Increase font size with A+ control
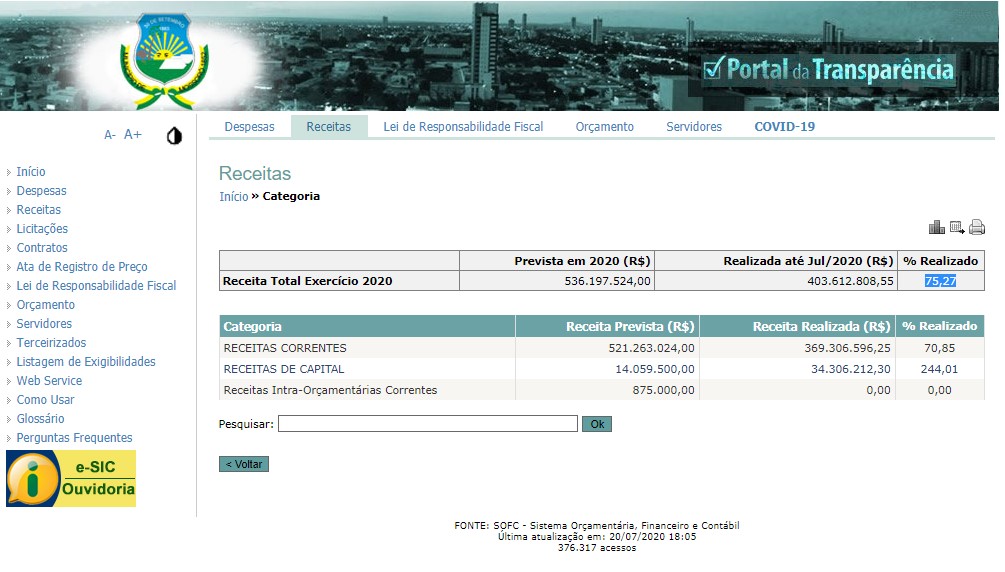This screenshot has height=572, width=1005. point(133,135)
